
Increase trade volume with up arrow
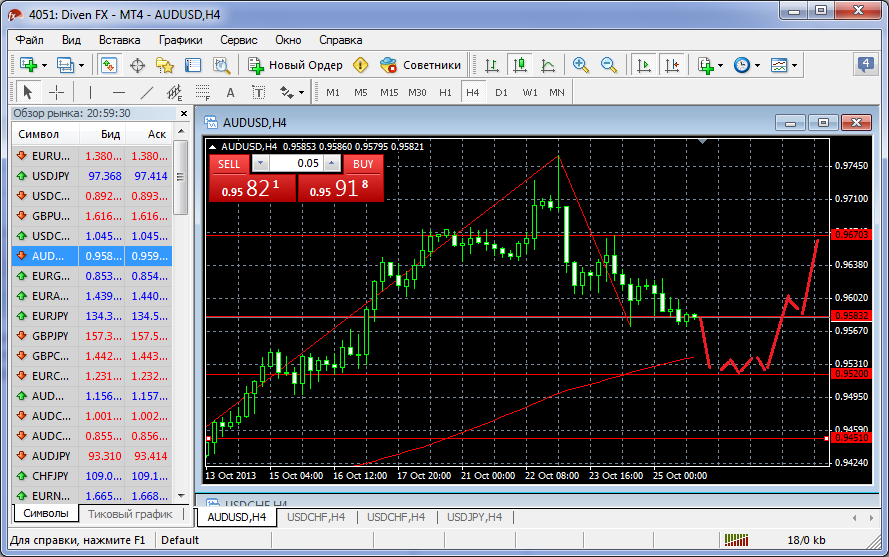click(332, 163)
